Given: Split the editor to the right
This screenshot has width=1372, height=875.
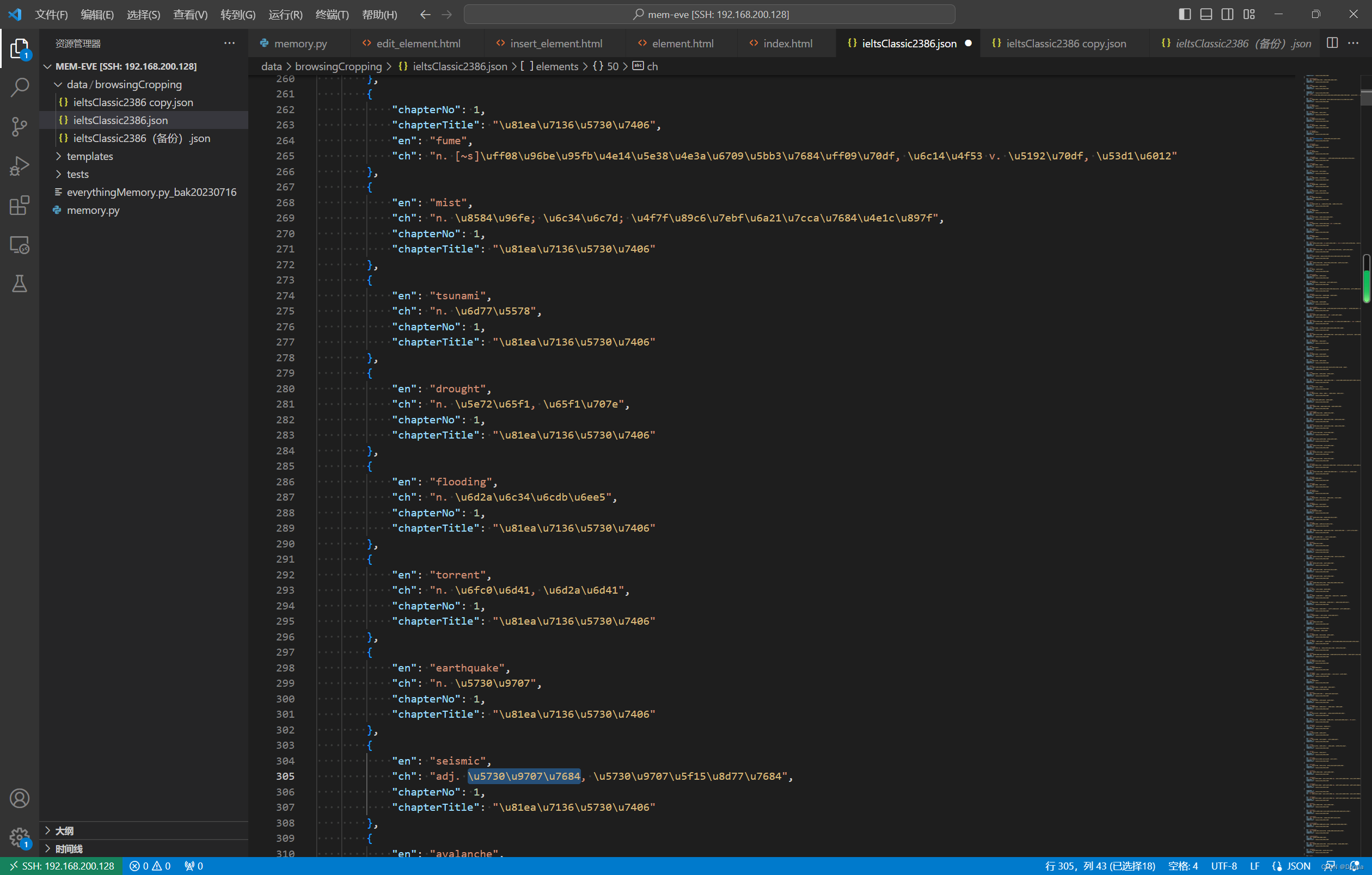Looking at the screenshot, I should click(x=1332, y=44).
